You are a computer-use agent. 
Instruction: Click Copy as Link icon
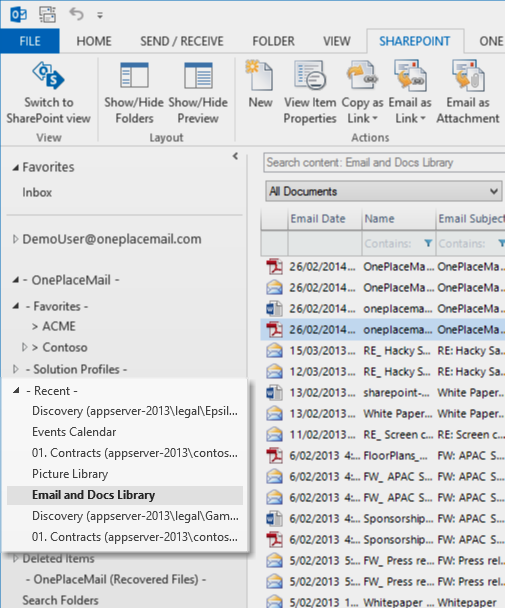(x=362, y=75)
